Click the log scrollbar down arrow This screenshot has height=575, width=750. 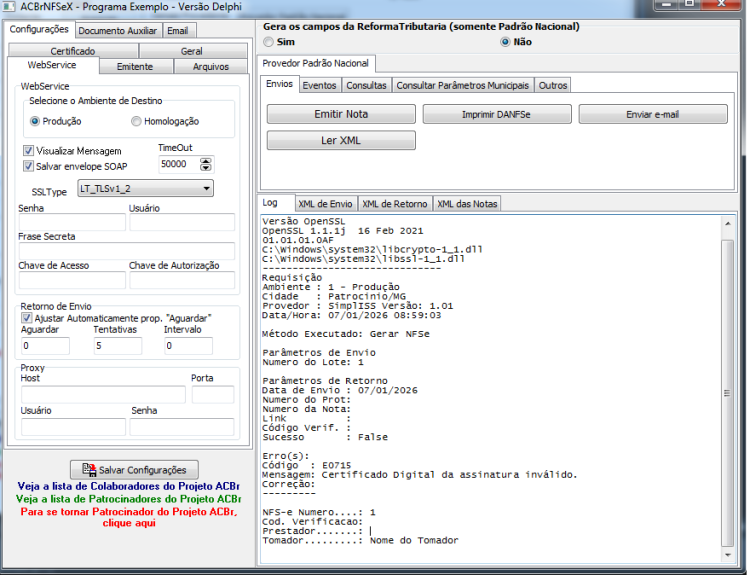728,555
